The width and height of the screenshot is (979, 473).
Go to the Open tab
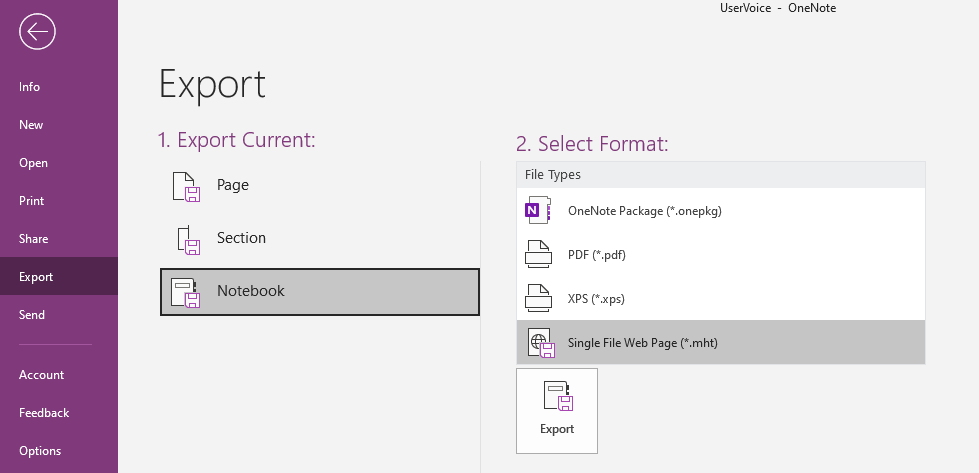59,163
